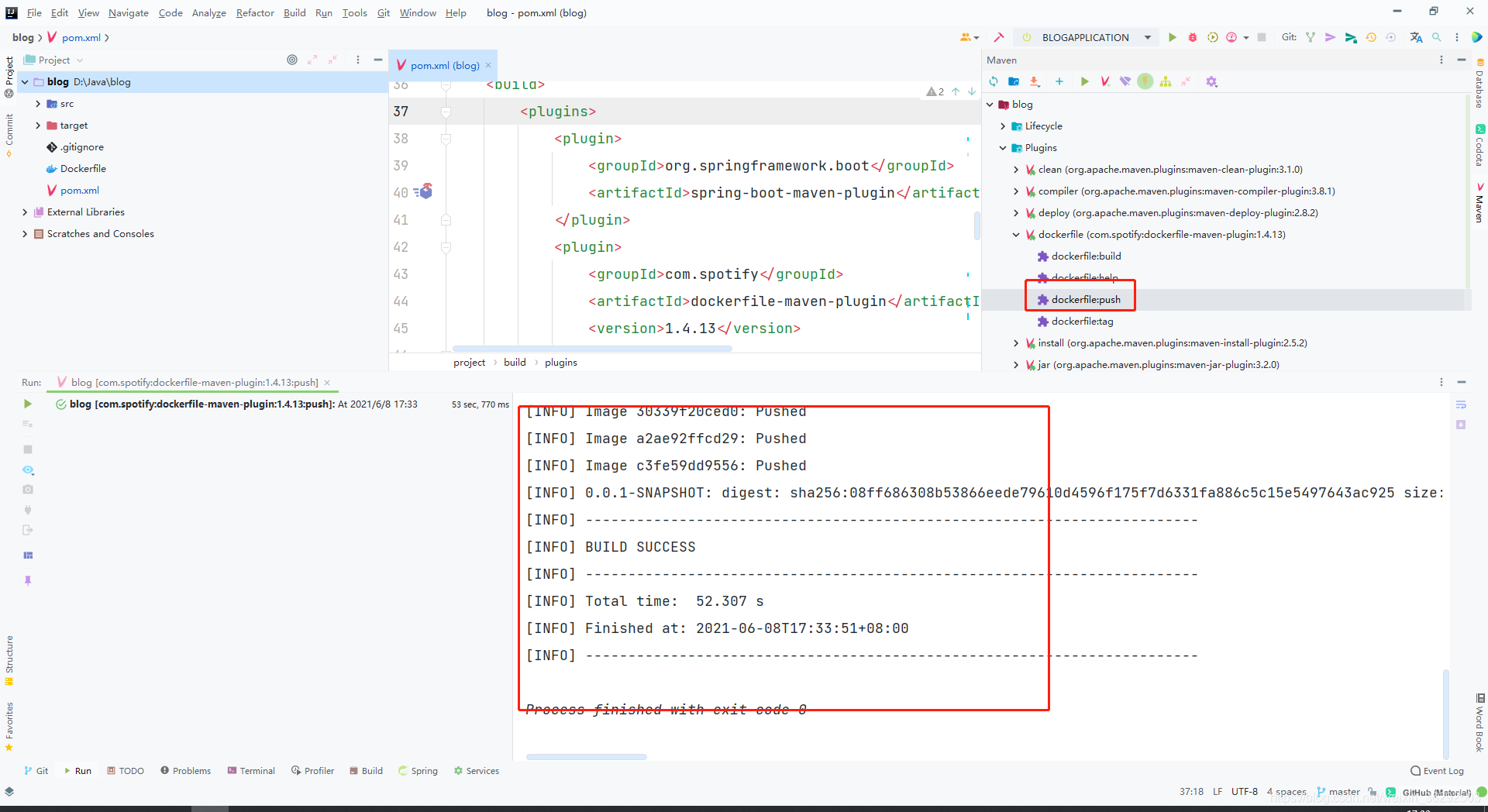Viewport: 1488px width, 812px height.
Task: Expand the src folder
Action: 38,103
